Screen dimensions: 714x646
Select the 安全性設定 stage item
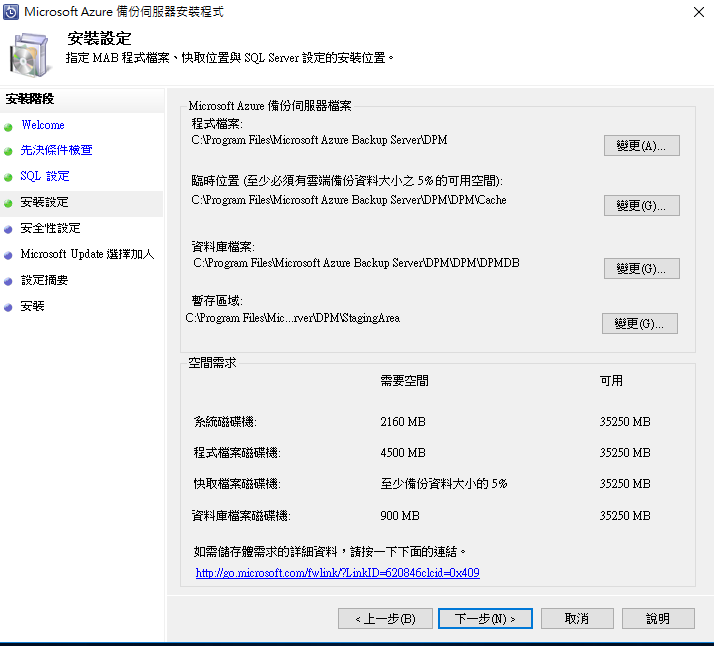tap(50, 228)
